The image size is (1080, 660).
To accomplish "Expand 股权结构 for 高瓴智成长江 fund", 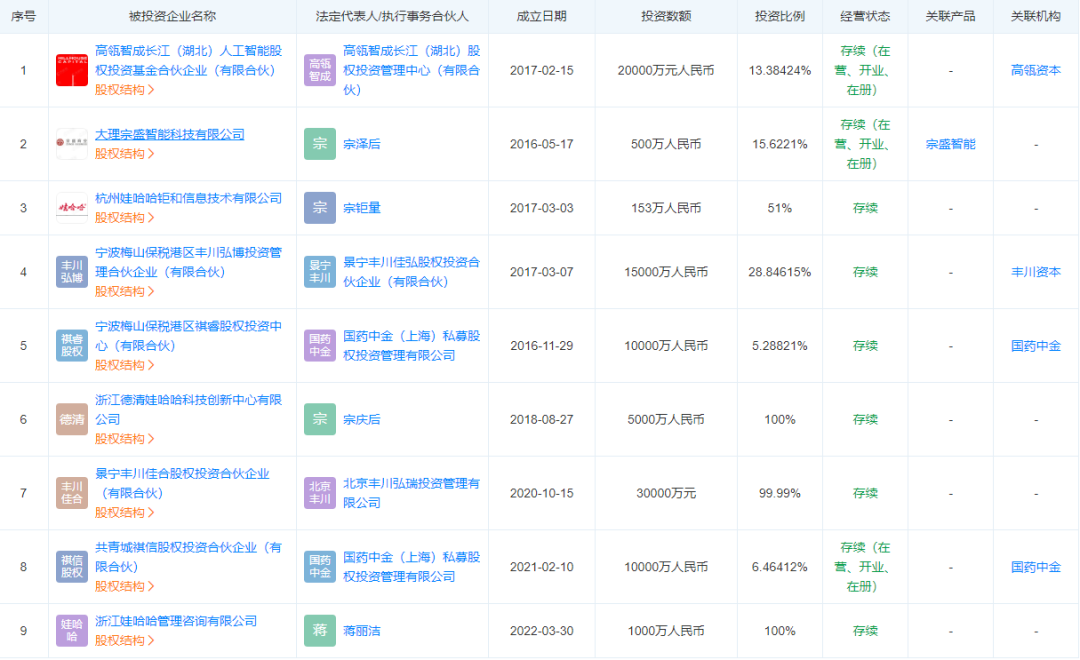I will [x=124, y=90].
